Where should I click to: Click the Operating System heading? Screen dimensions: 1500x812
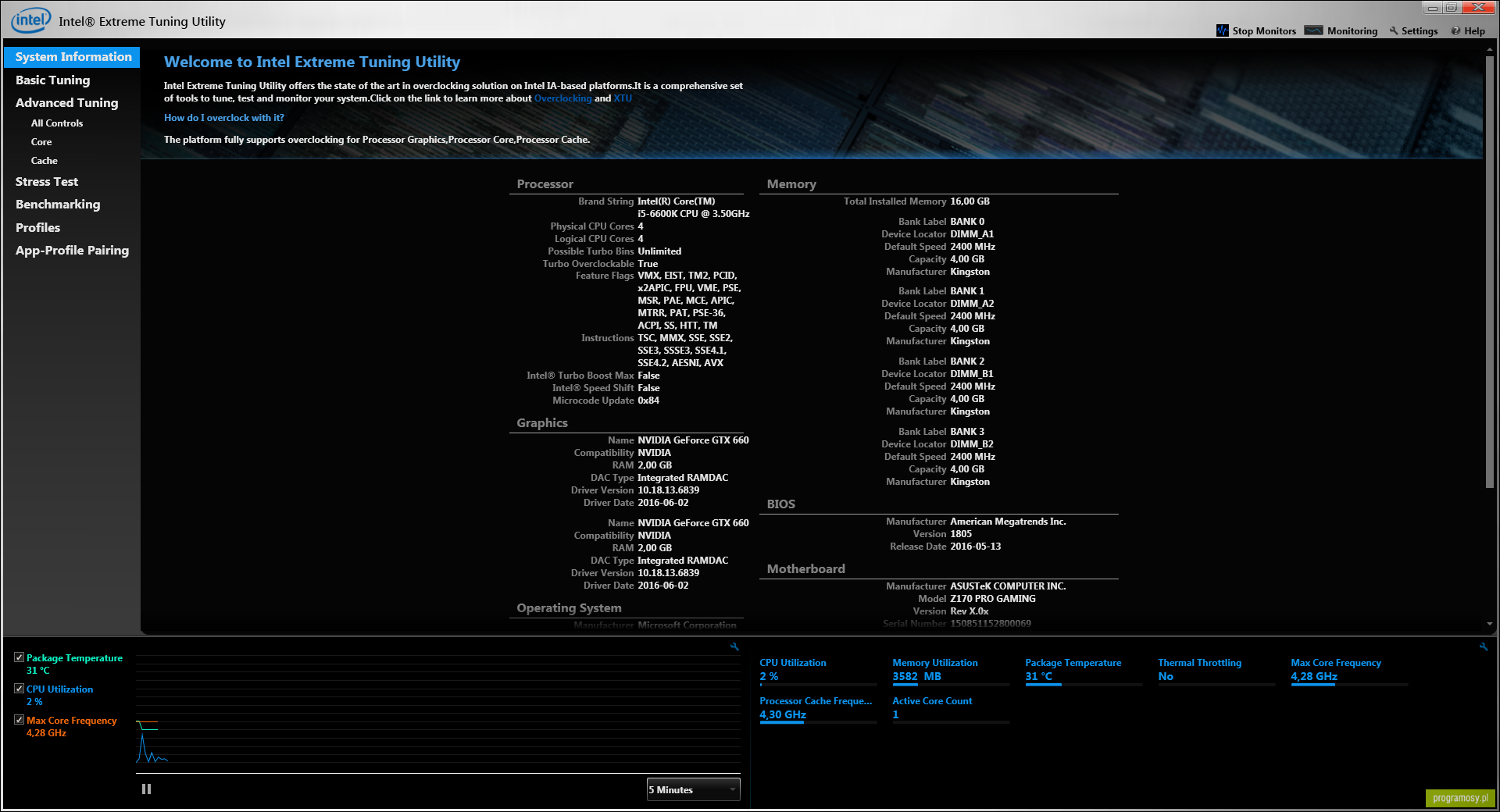point(569,608)
